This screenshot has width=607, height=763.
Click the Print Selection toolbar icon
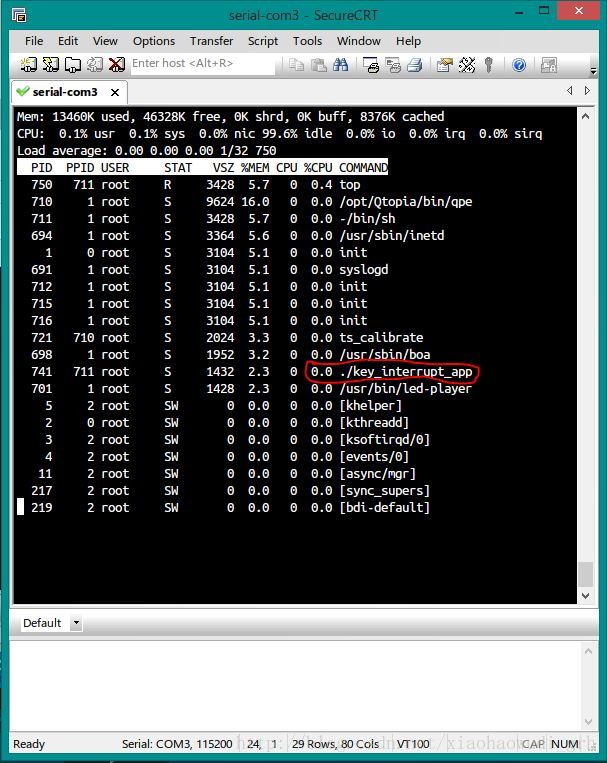click(392, 64)
